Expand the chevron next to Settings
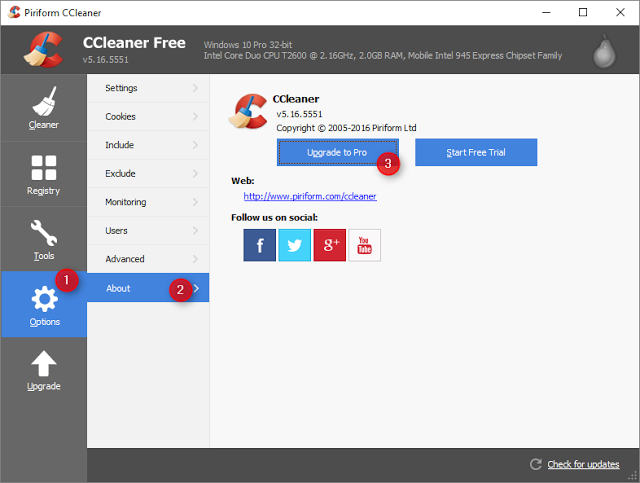 point(196,88)
